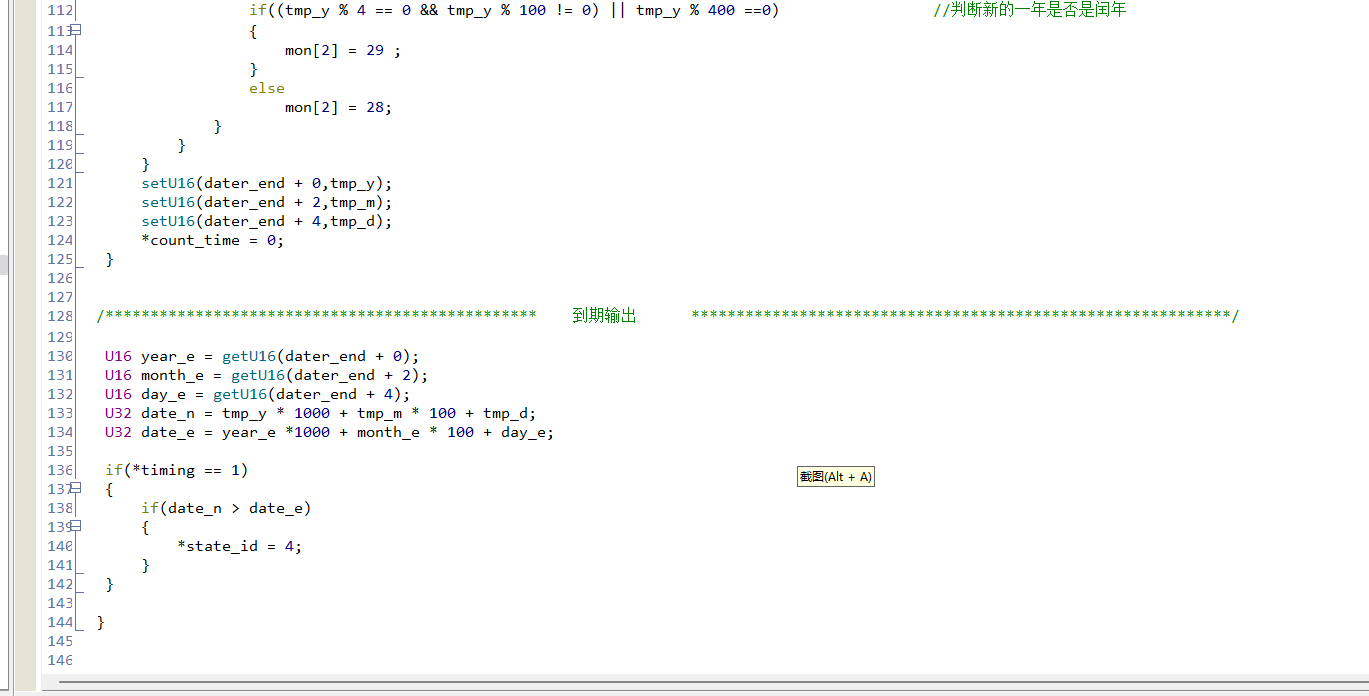Image resolution: width=1369 pixels, height=696 pixels.
Task: Click the '*state_id = 4;' statement
Action: point(239,546)
